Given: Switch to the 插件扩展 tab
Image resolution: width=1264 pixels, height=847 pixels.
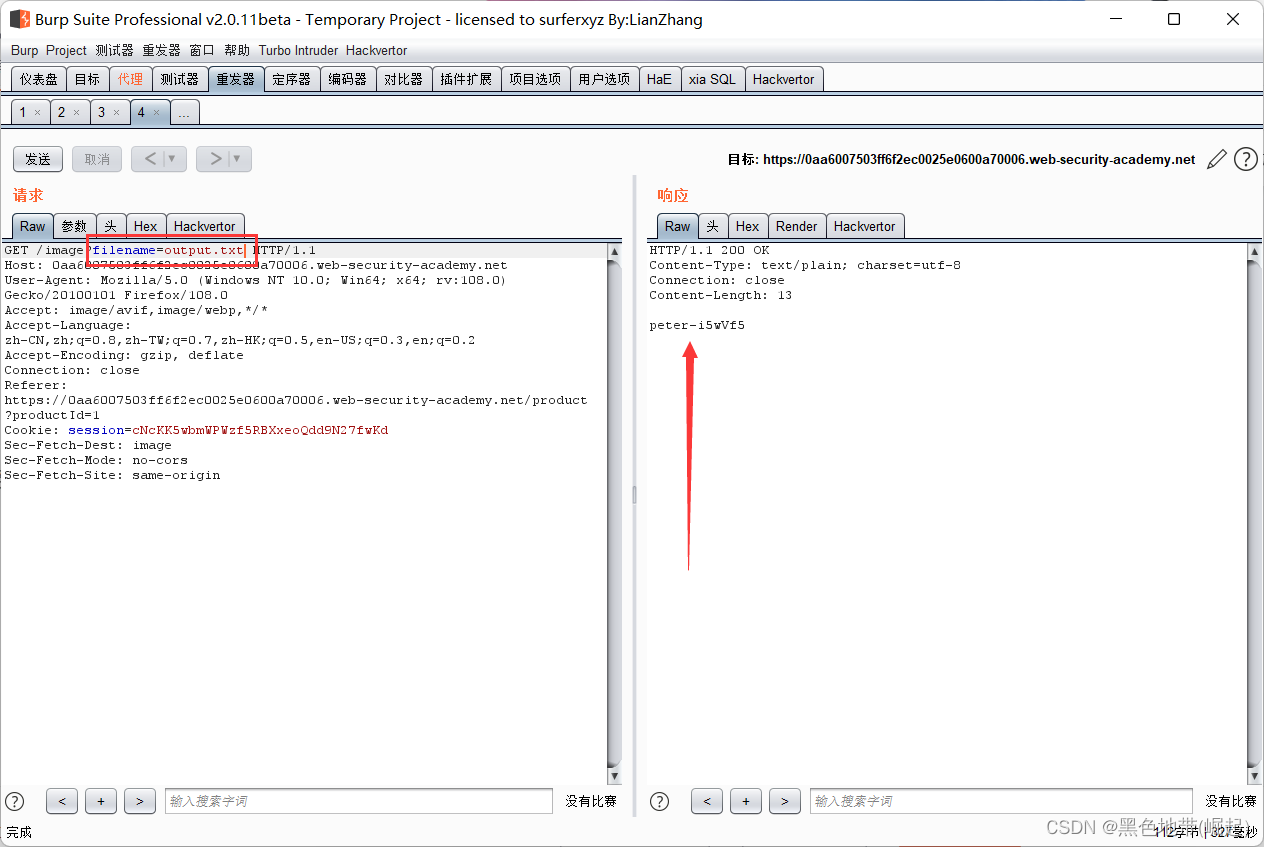Looking at the screenshot, I should 466,79.
